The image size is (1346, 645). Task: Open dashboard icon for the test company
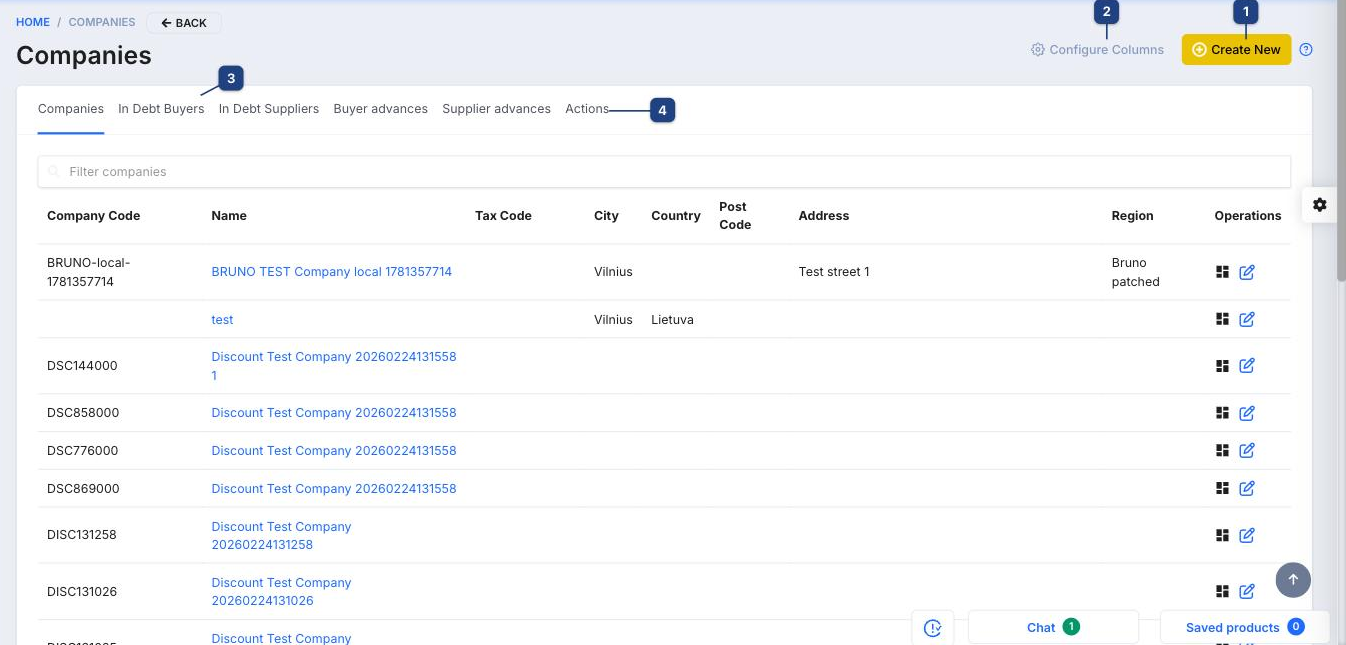(1222, 319)
